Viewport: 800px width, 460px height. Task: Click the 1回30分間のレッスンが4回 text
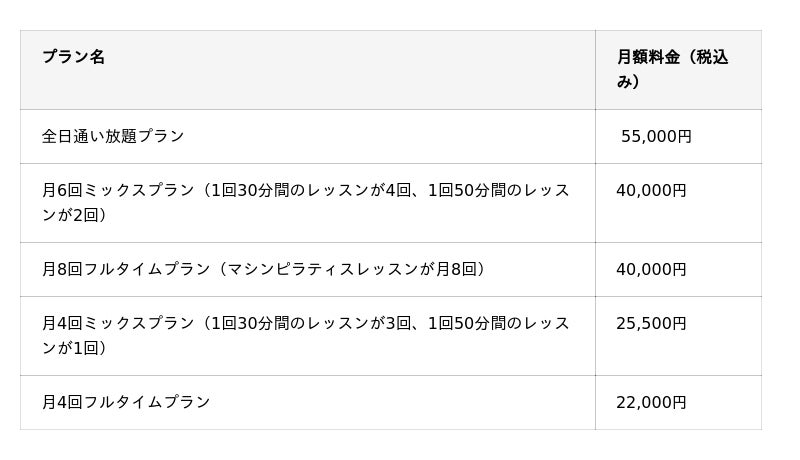coord(308,190)
